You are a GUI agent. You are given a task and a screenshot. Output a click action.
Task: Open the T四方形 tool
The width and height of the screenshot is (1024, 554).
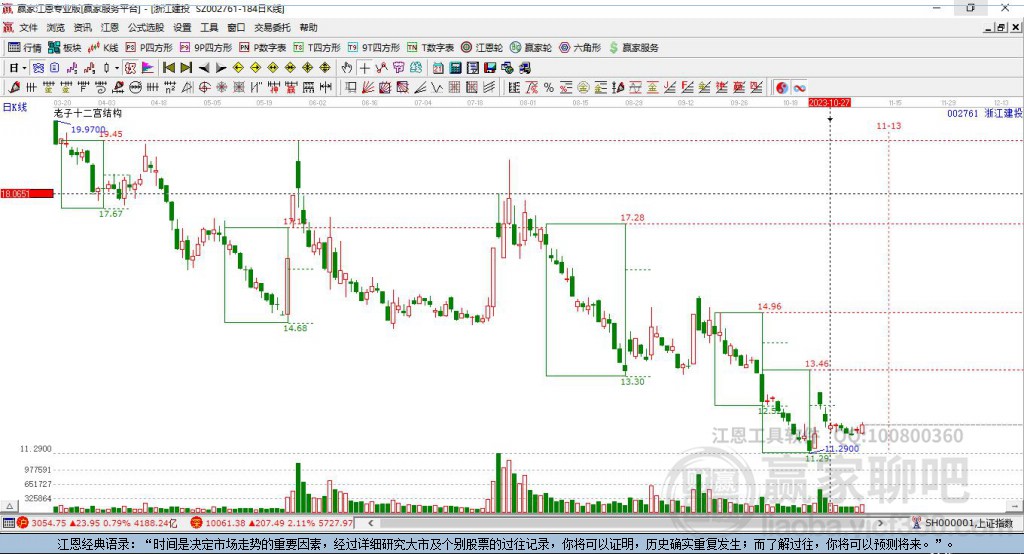317,48
